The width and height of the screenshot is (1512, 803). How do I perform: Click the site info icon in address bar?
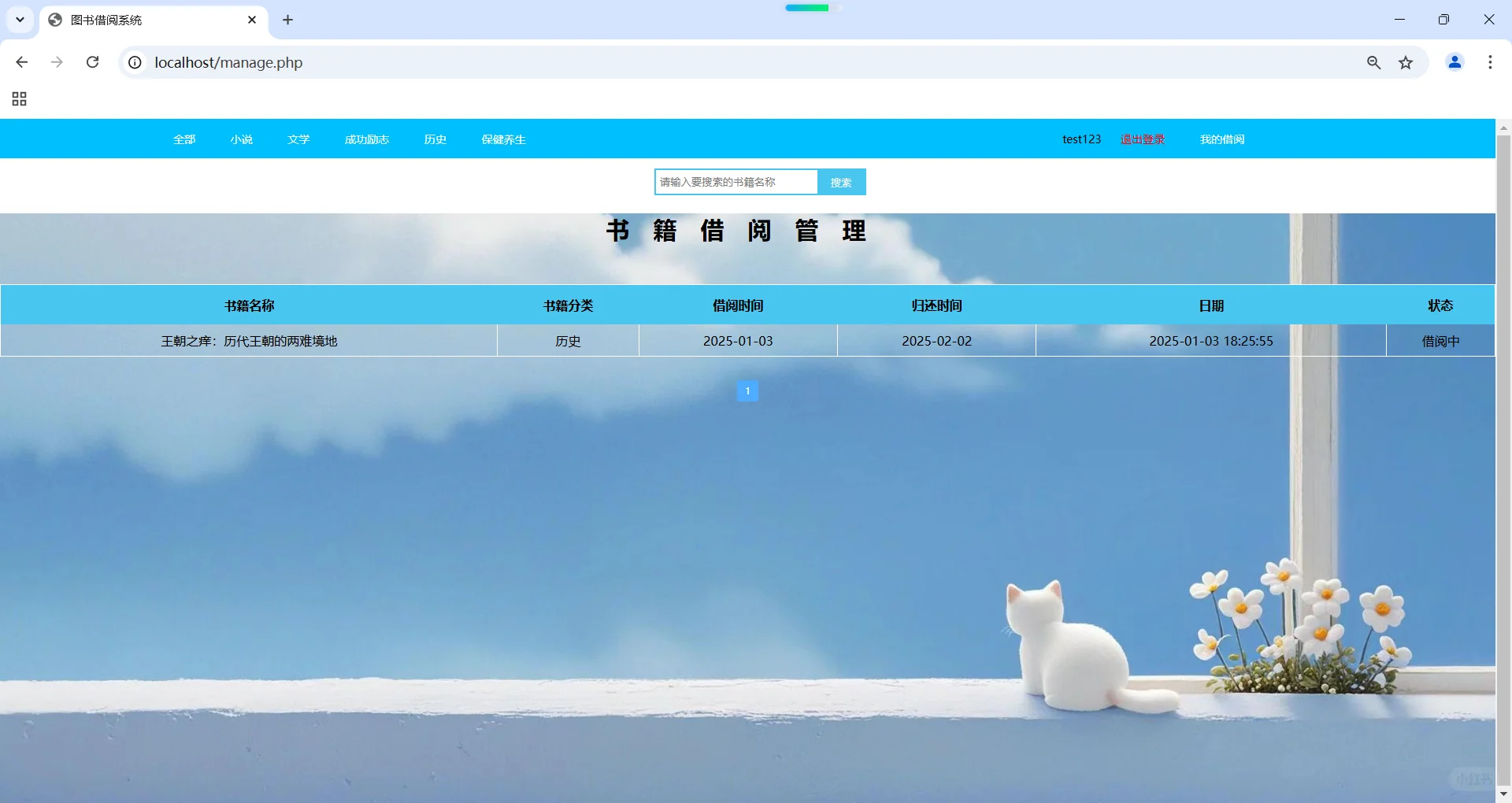(x=134, y=62)
